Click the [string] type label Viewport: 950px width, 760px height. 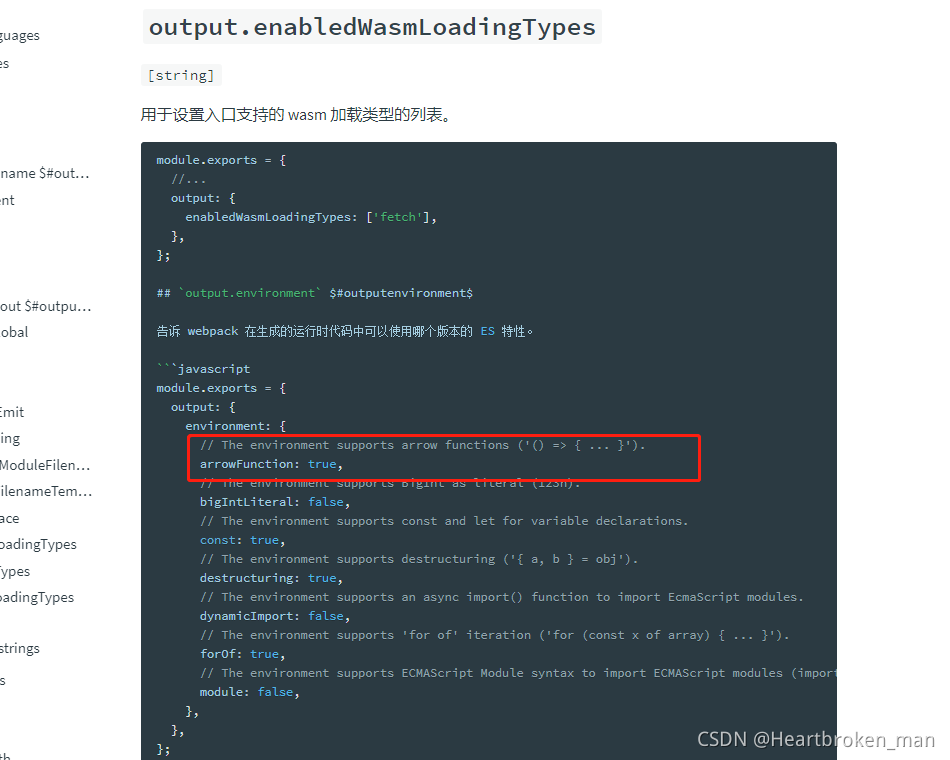point(181,75)
